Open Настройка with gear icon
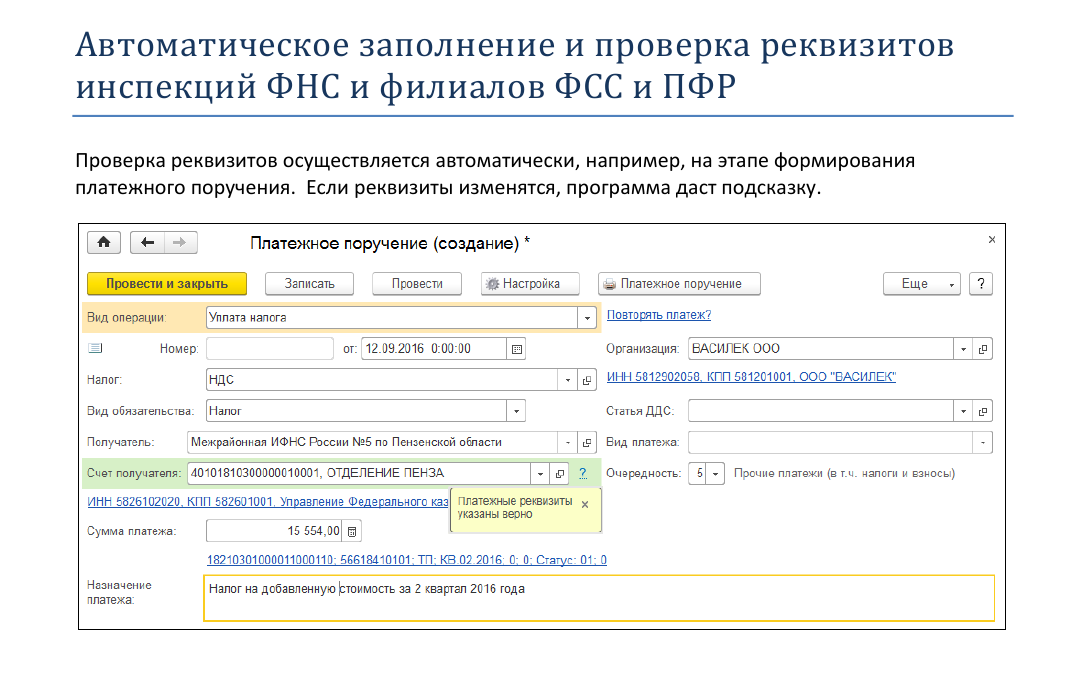1074x695 pixels. (x=530, y=283)
